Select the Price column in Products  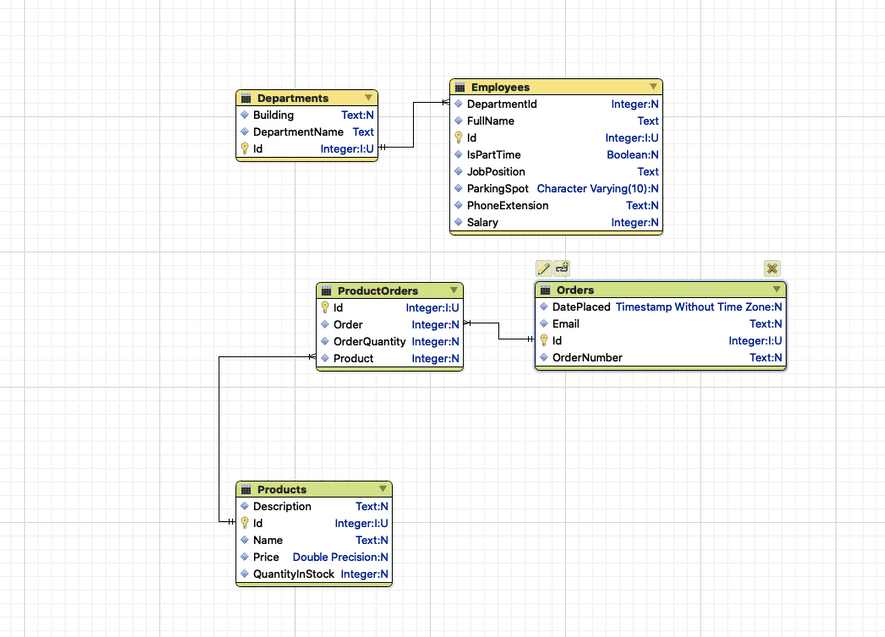[266, 557]
